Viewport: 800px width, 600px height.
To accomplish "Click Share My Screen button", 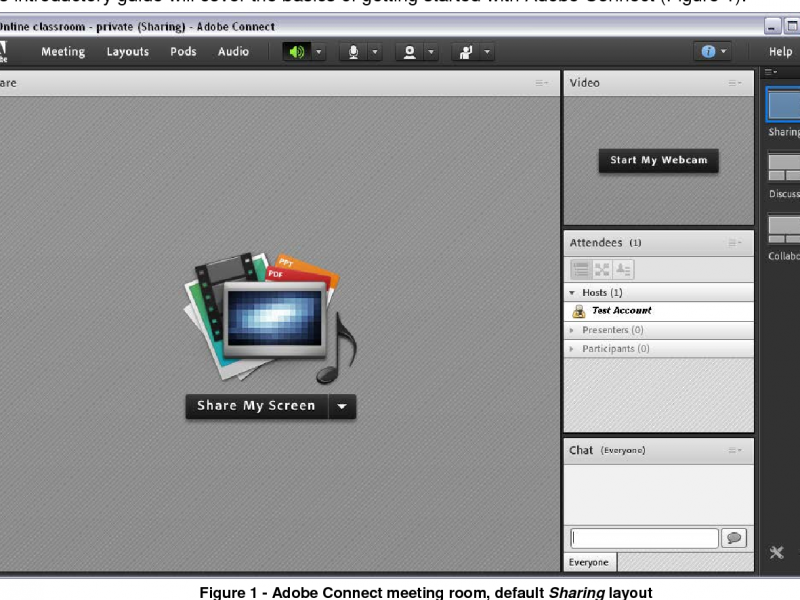I will 257,406.
